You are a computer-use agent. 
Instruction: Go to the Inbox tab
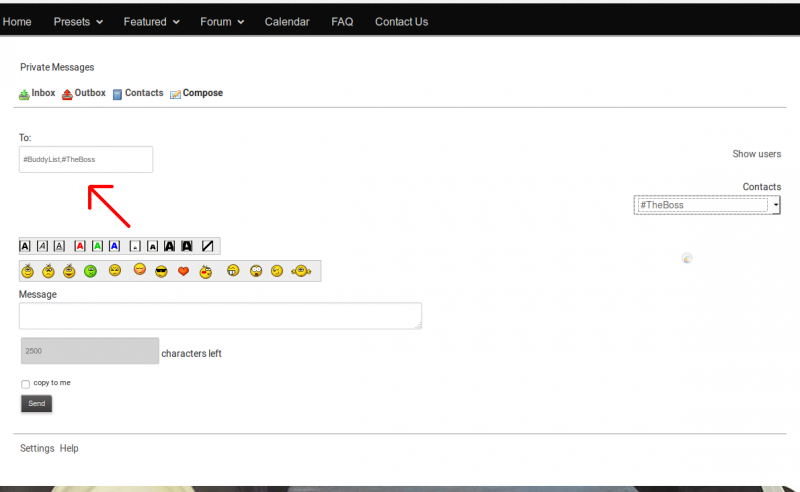click(38, 93)
